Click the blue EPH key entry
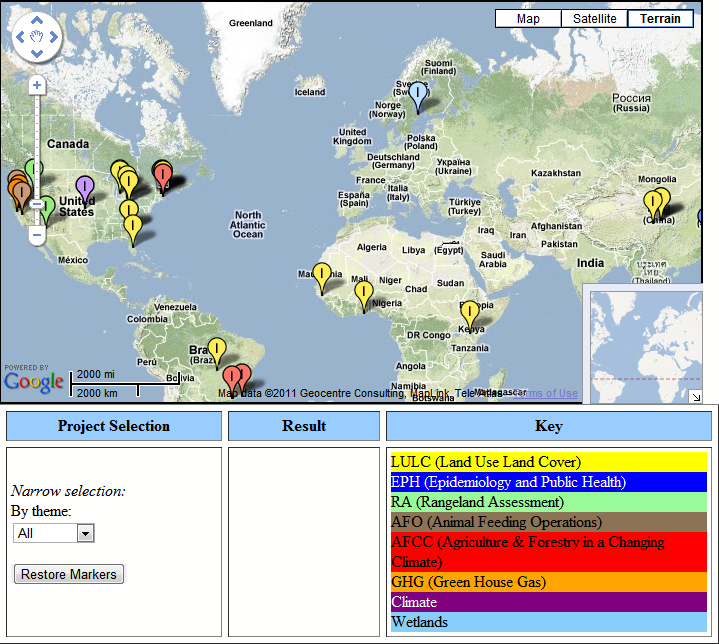Screen dimensions: 719x644 [548, 482]
